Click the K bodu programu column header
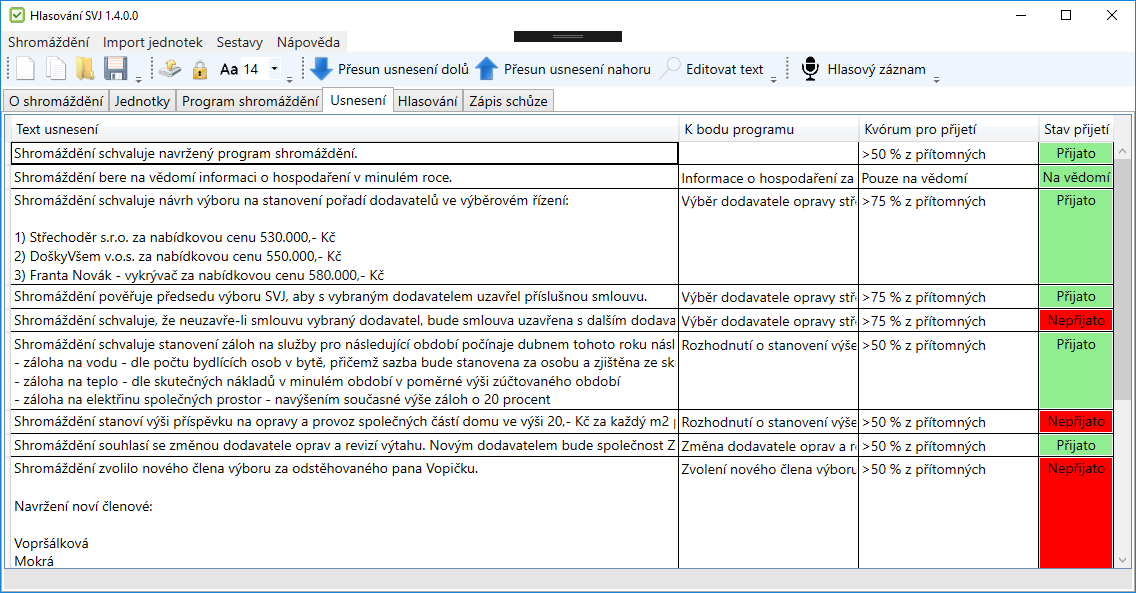This screenshot has width=1136, height=593. (769, 130)
